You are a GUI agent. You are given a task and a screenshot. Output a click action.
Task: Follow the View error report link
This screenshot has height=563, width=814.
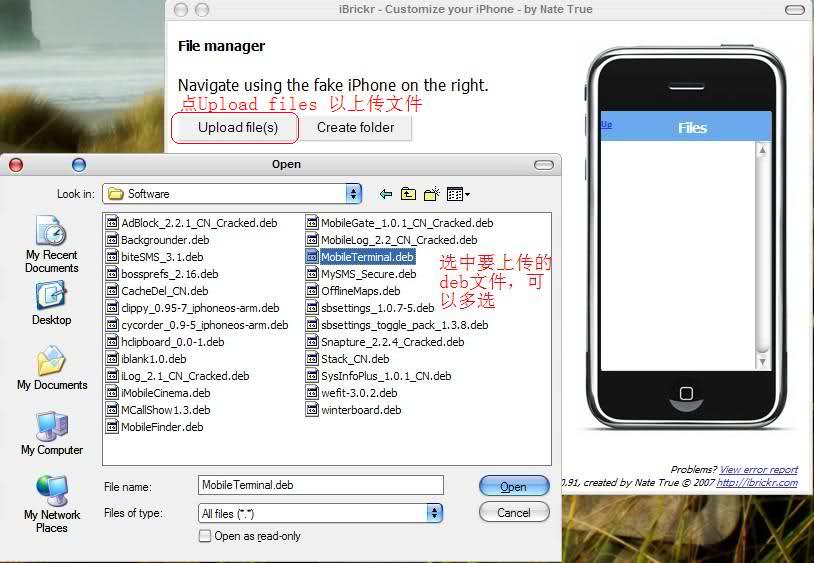(758, 470)
